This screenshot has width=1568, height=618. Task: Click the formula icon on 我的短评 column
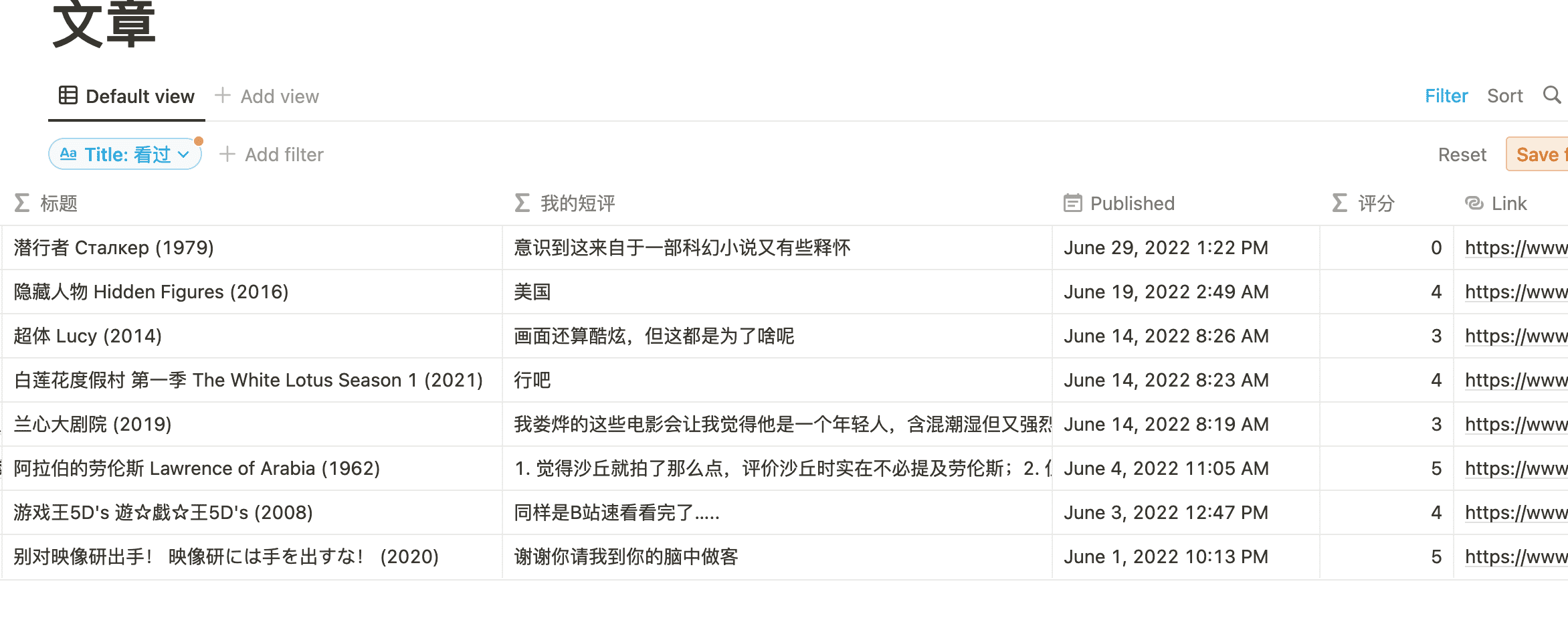pyautogui.click(x=522, y=203)
